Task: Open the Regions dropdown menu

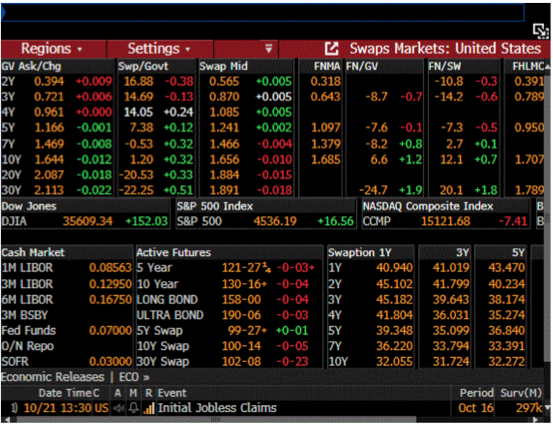Action: click(52, 49)
